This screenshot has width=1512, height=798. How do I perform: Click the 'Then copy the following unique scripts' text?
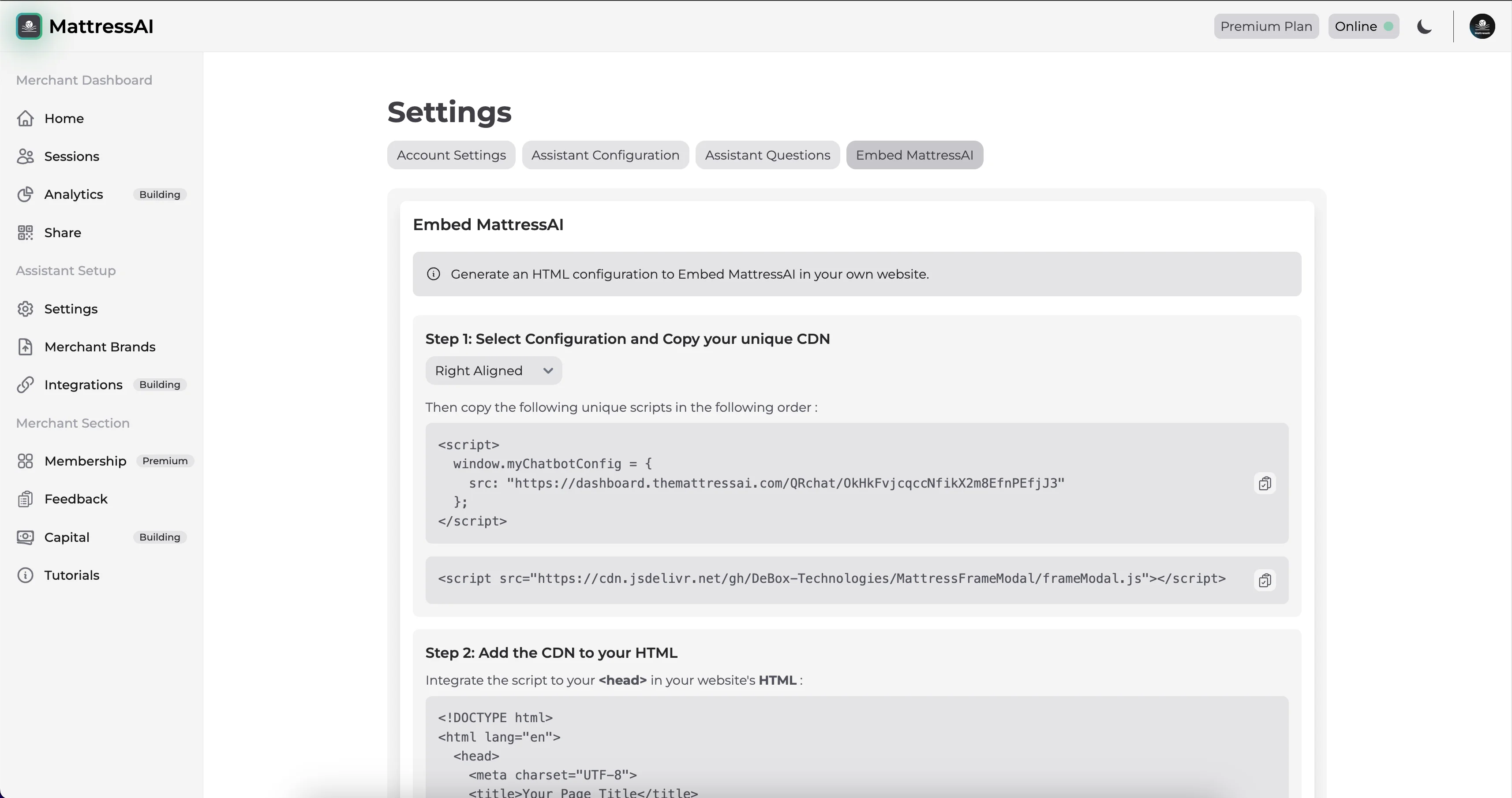621,408
